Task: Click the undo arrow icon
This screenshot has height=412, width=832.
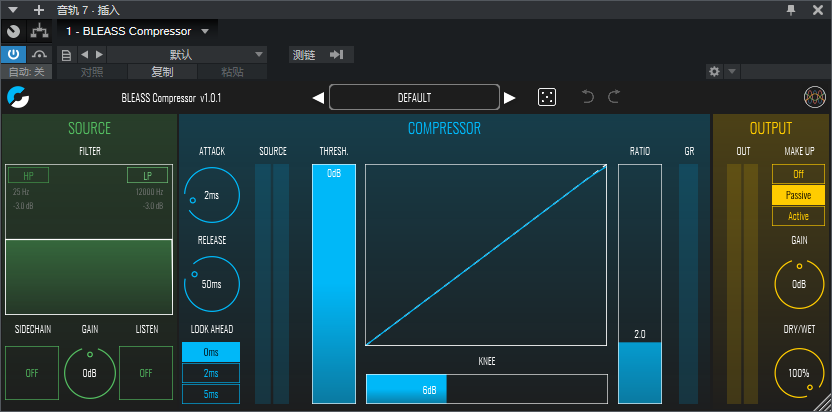Action: 587,97
